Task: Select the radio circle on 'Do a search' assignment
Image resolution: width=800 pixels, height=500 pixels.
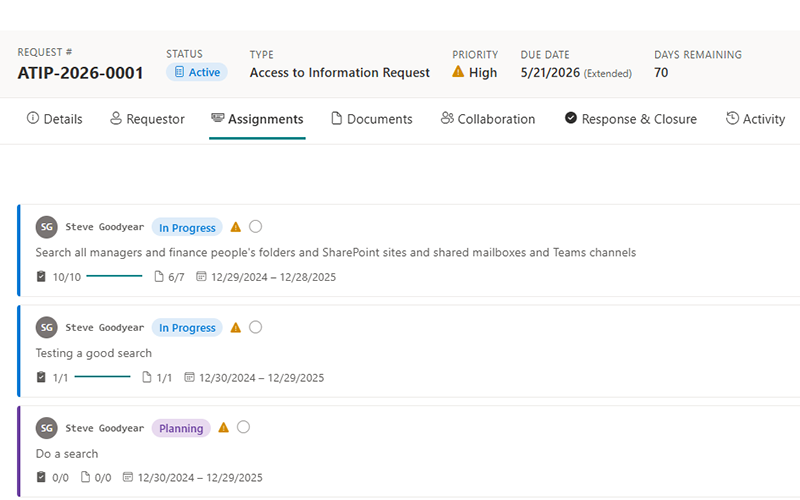Action: point(243,428)
